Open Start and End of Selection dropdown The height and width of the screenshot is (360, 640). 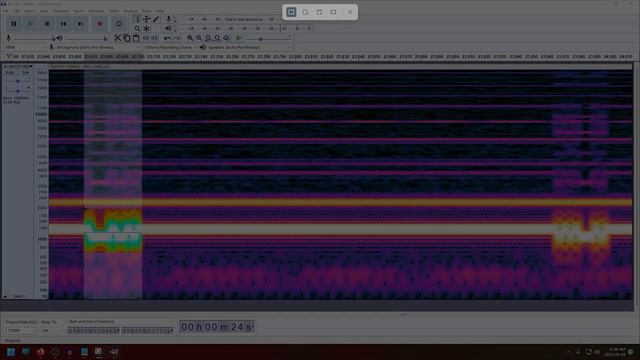click(x=120, y=322)
